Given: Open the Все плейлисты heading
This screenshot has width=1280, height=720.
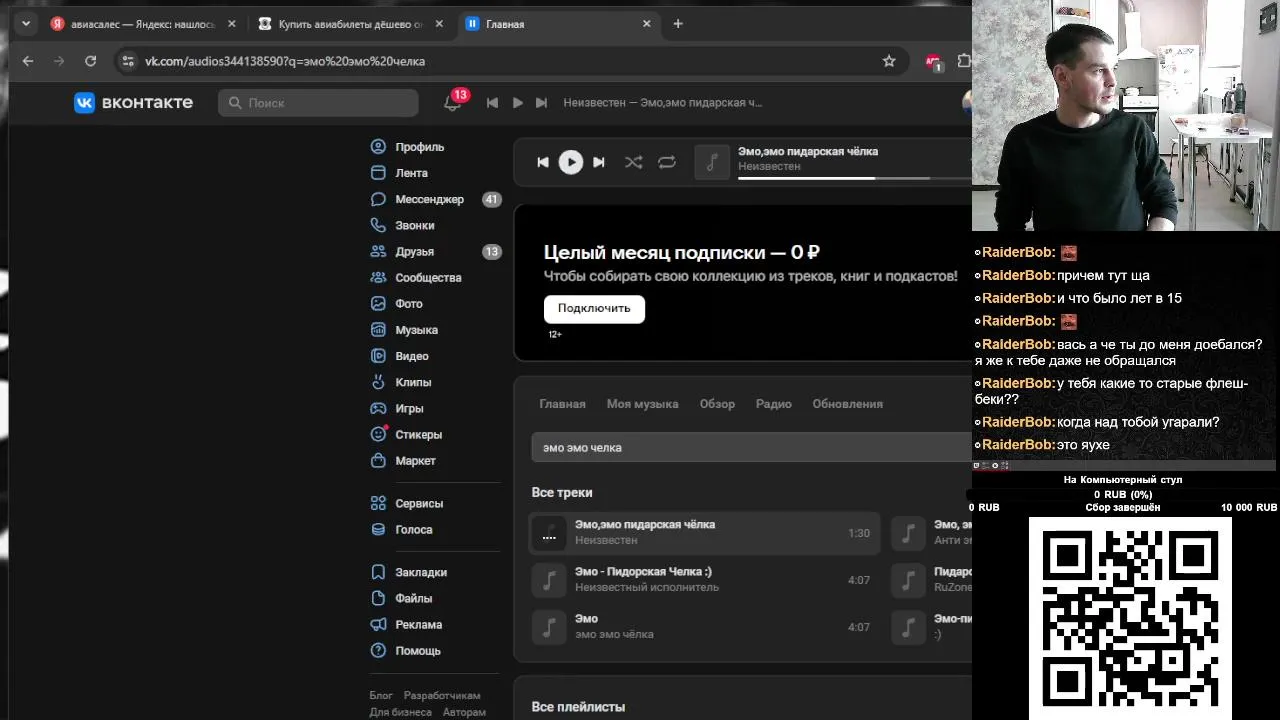Looking at the screenshot, I should point(578,707).
